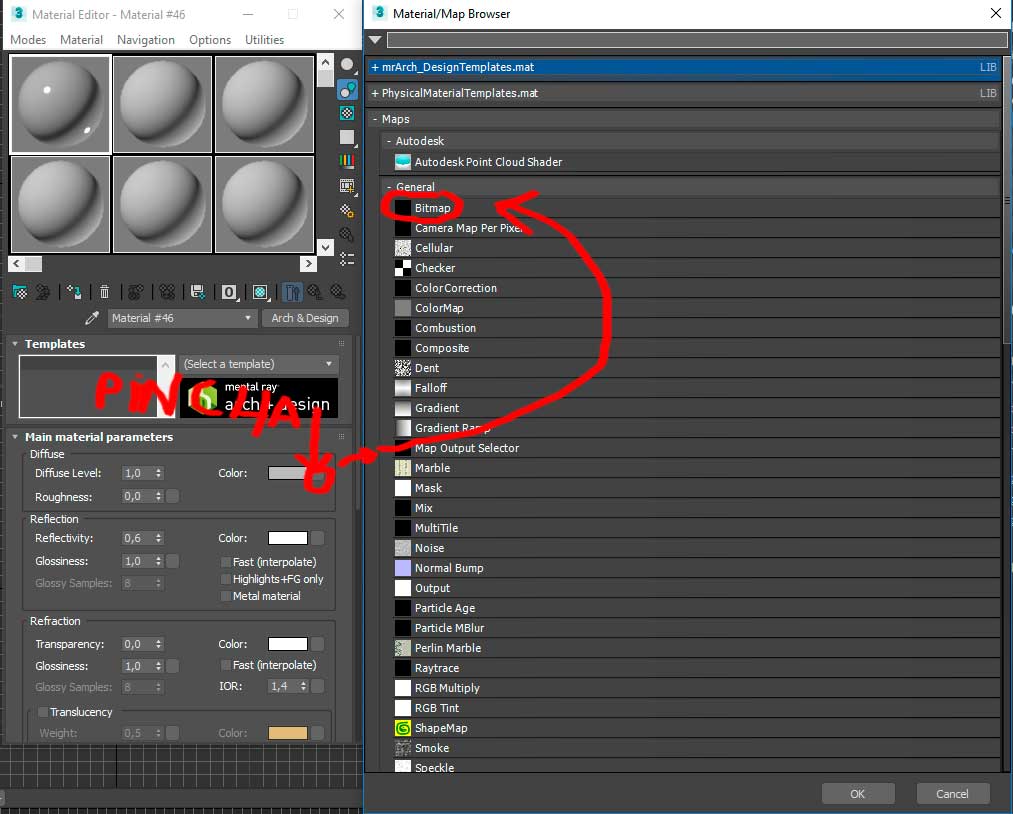The width and height of the screenshot is (1013, 814).
Task: Click the Refraction Color map button
Action: tap(317, 644)
